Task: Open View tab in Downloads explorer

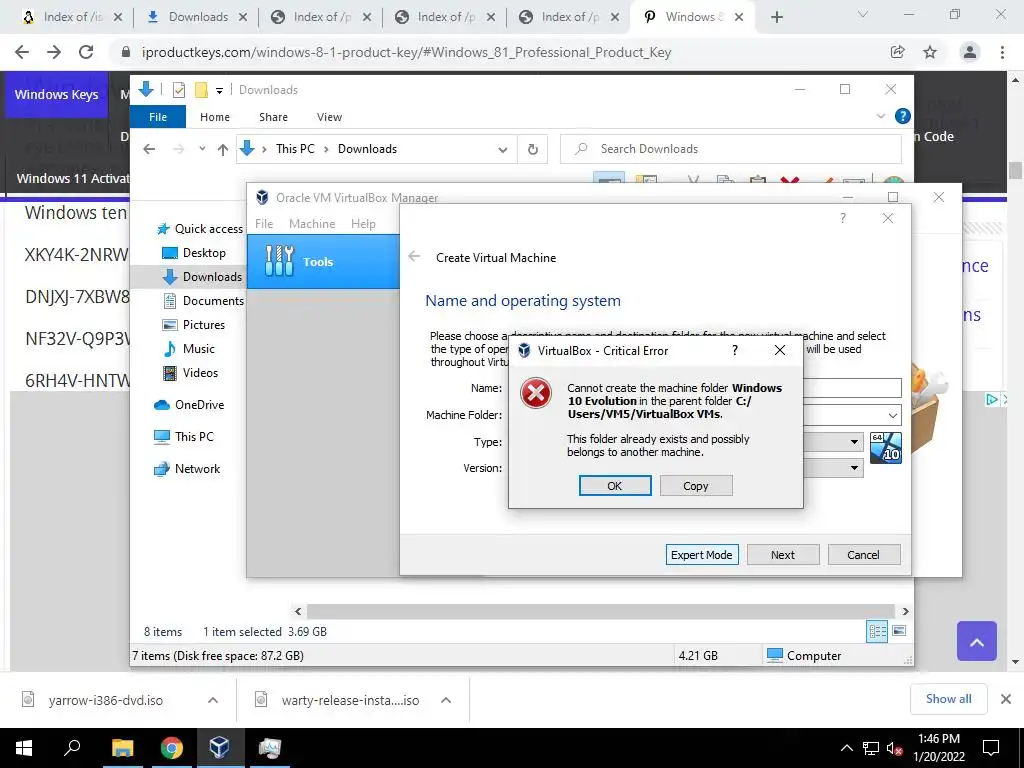Action: click(329, 117)
